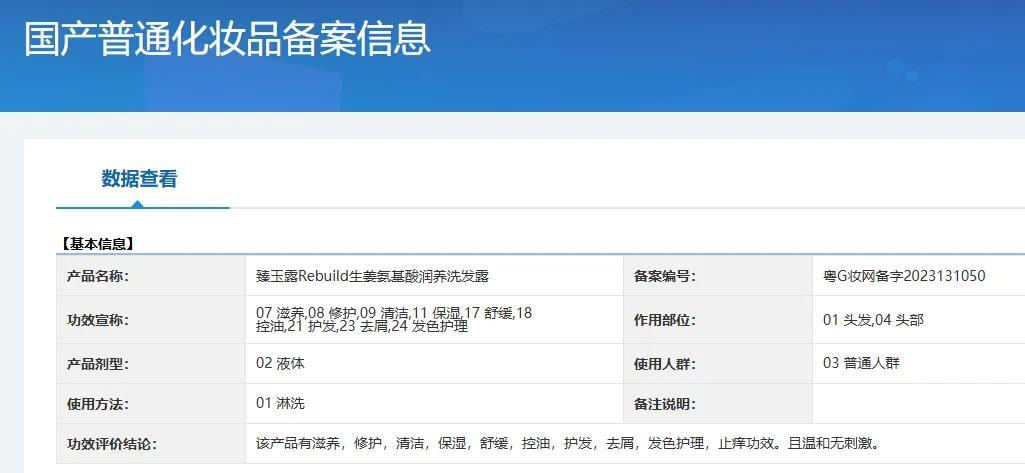Select the value 03 普通人群

(861, 363)
